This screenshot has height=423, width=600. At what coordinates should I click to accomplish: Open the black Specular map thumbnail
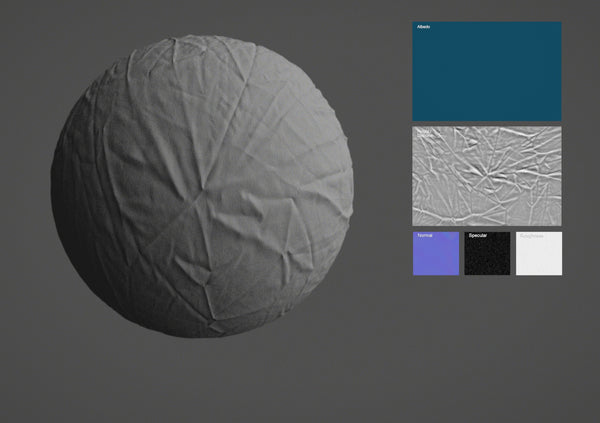click(x=487, y=258)
